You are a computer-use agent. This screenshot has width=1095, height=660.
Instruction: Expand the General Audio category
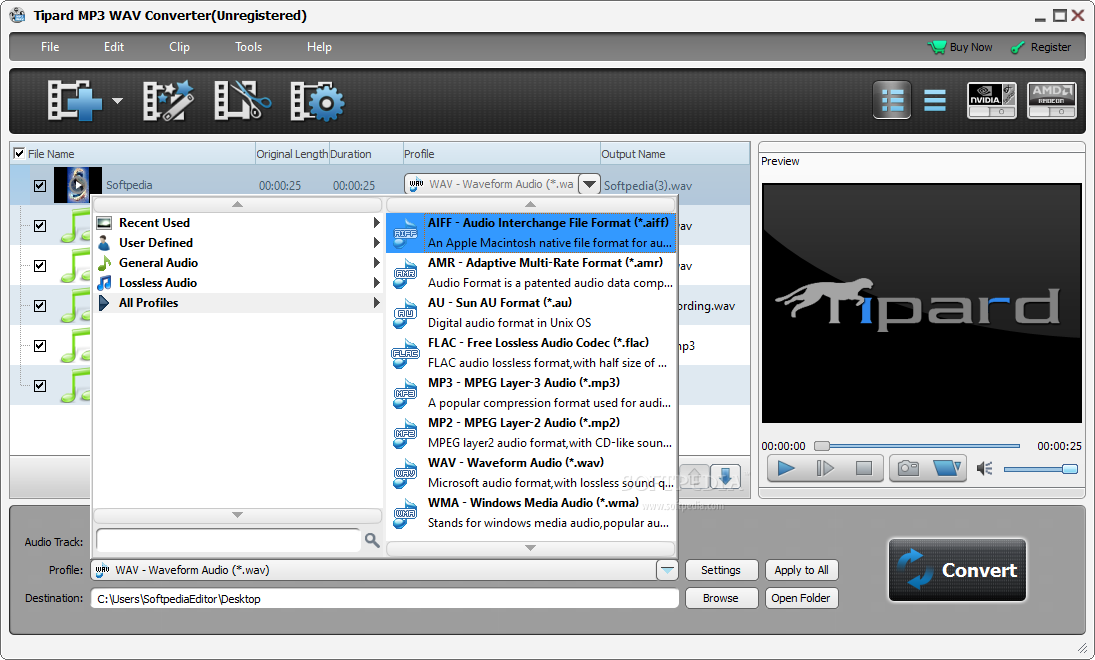(237, 263)
